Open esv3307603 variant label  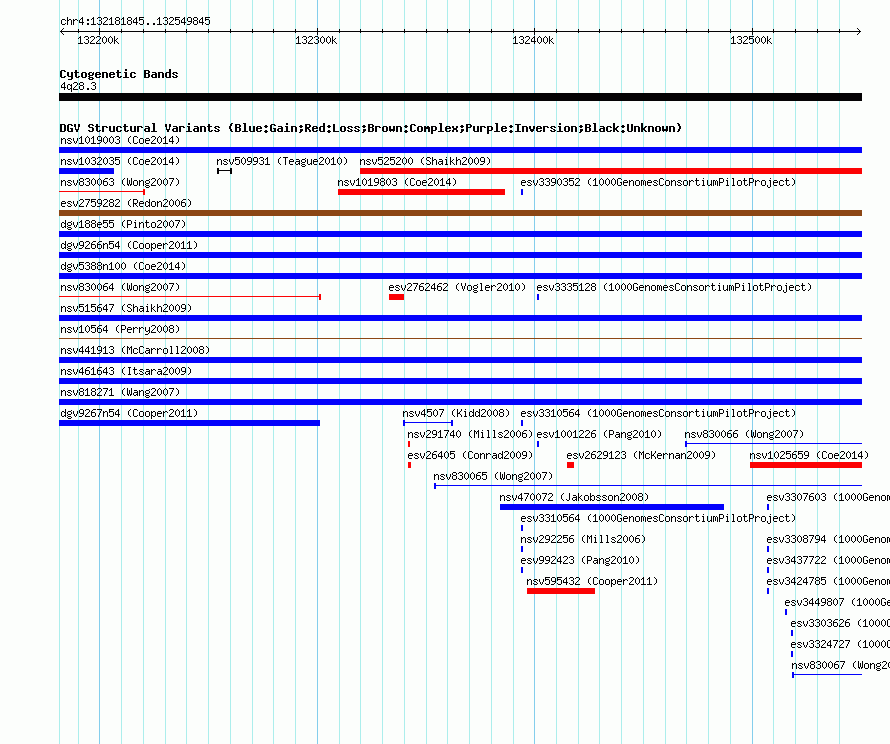point(828,497)
